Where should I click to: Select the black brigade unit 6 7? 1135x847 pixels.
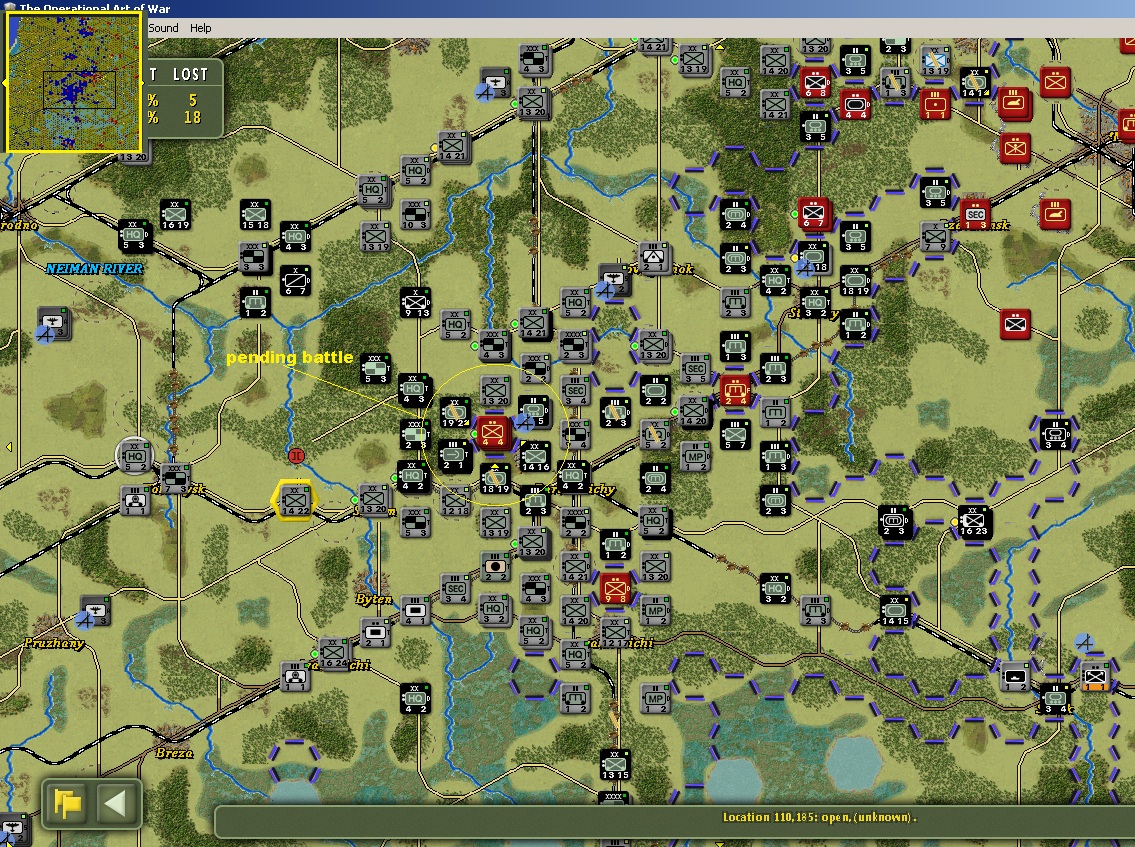click(x=295, y=280)
